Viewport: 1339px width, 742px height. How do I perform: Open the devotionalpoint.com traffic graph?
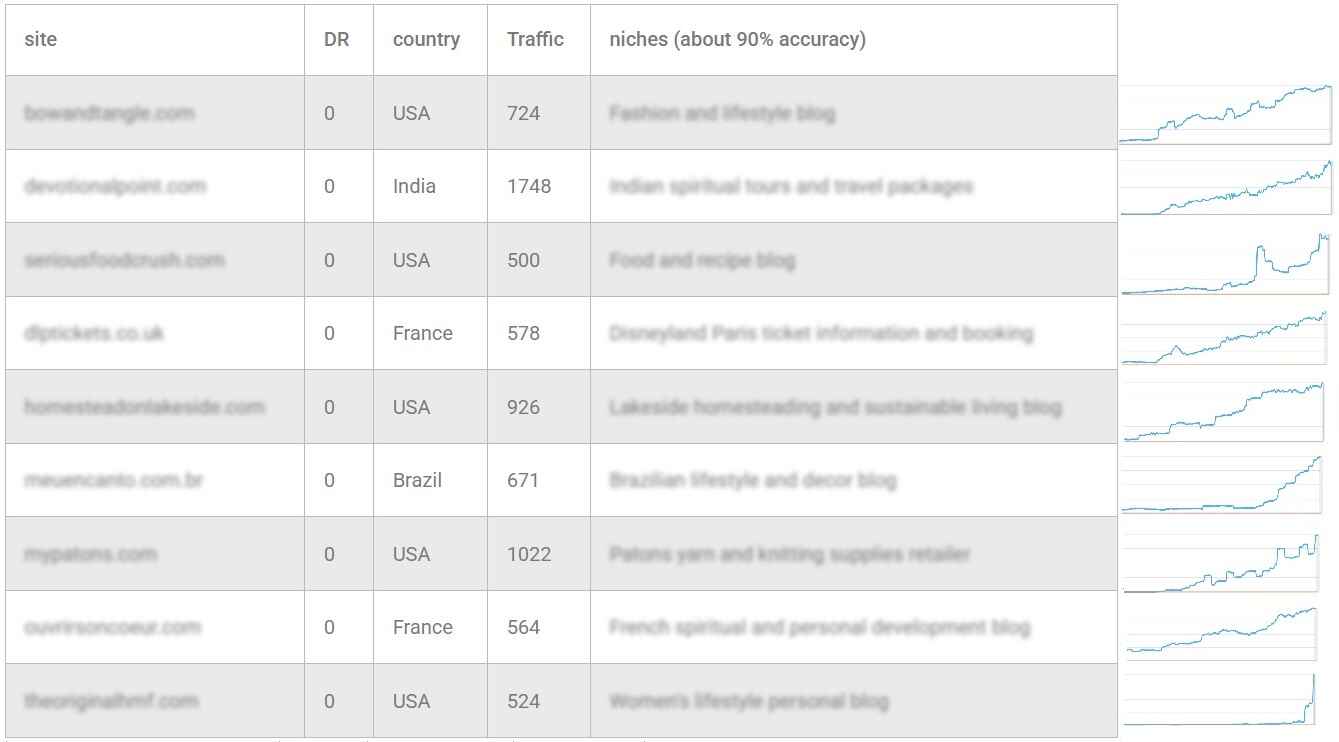click(1227, 187)
